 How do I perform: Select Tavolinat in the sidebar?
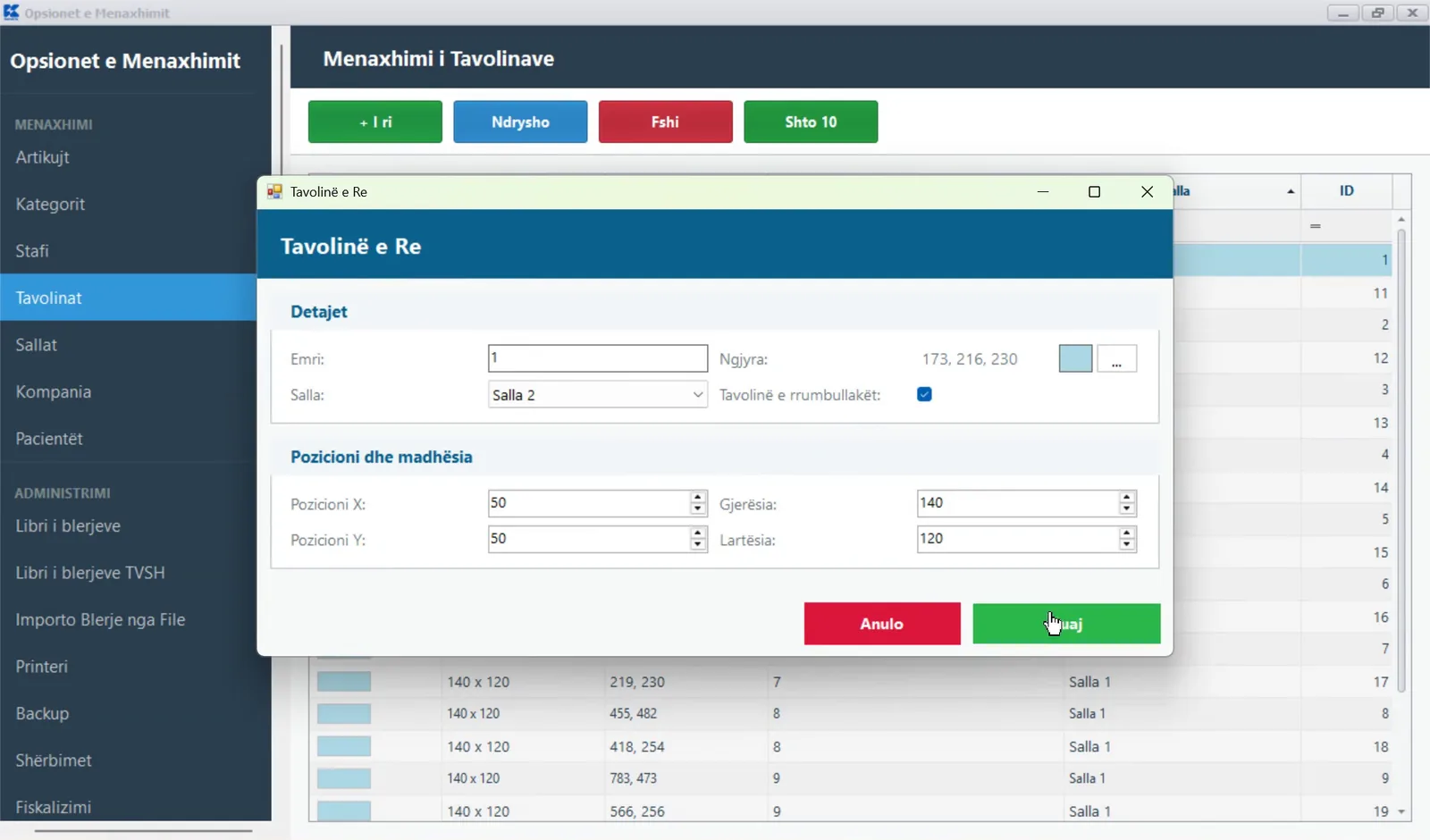[129, 298]
